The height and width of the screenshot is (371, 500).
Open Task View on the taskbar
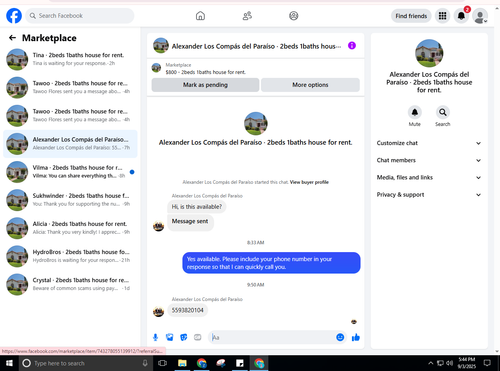point(162,363)
